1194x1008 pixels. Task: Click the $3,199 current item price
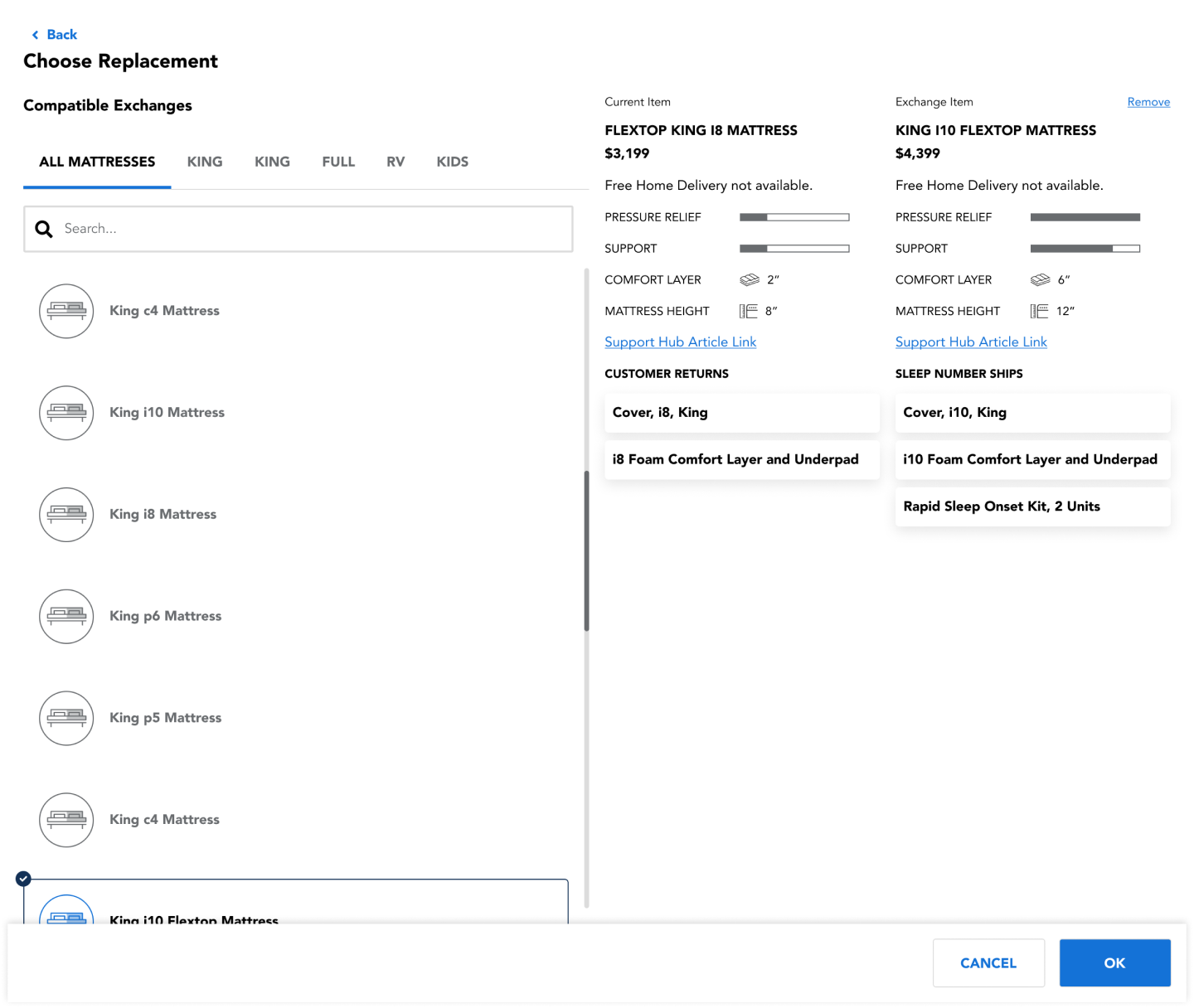[x=627, y=153]
